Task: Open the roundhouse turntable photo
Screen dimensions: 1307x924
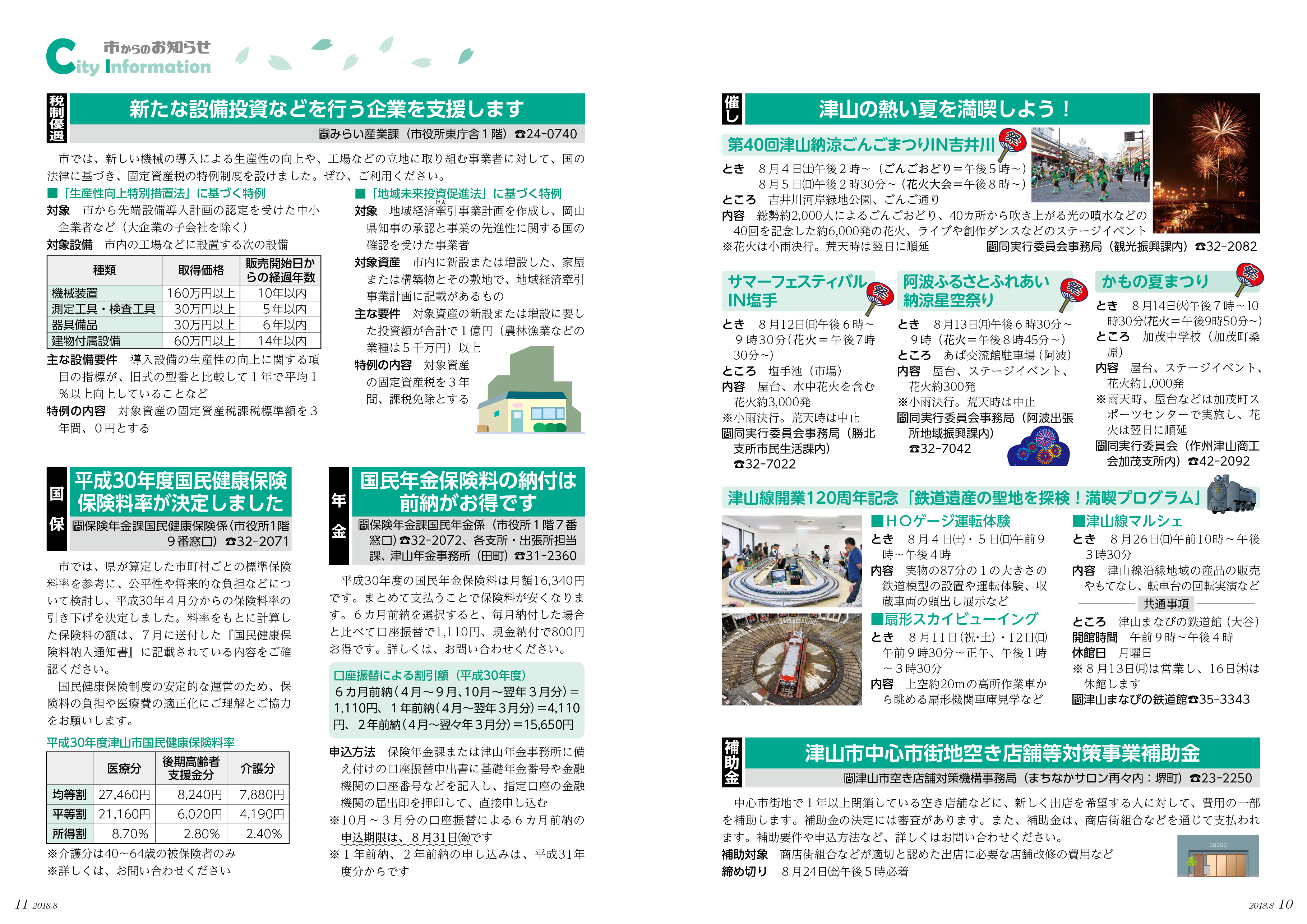Action: click(791, 659)
